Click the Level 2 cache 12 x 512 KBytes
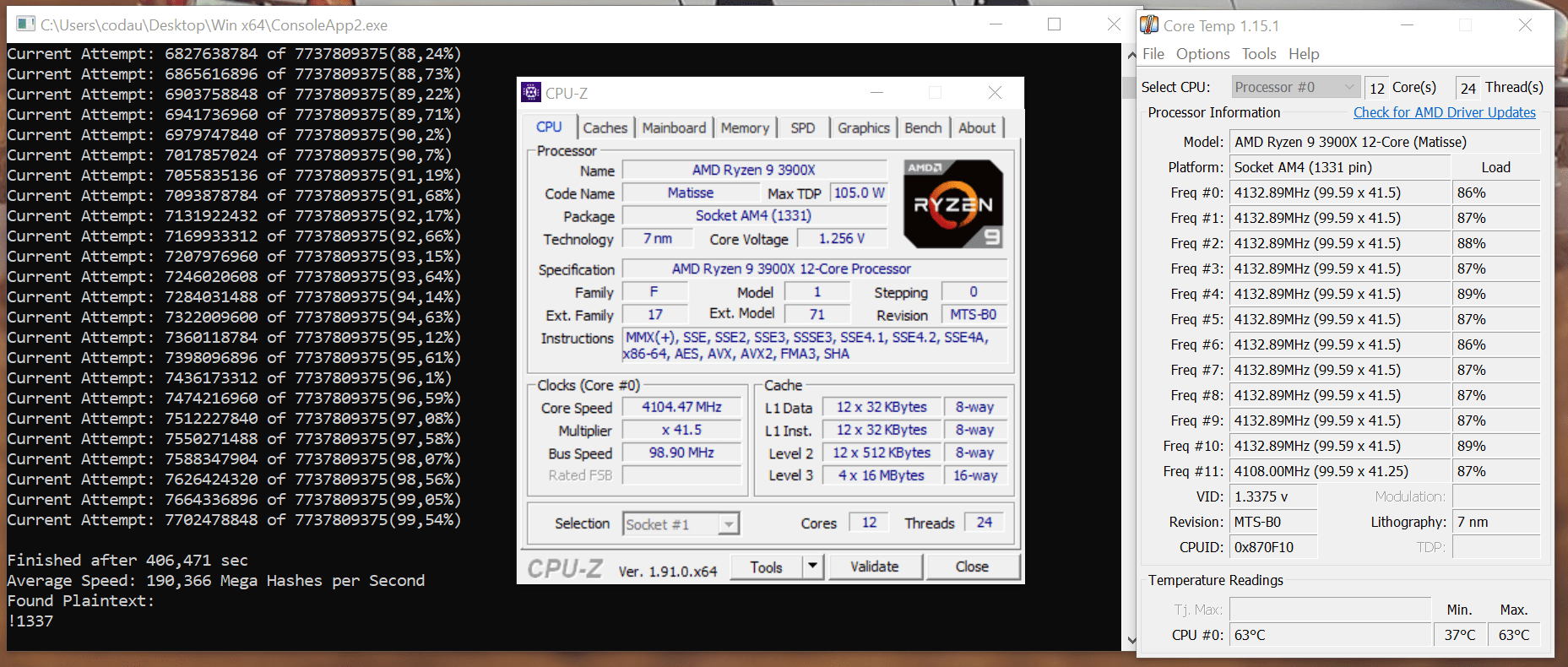 (x=881, y=453)
